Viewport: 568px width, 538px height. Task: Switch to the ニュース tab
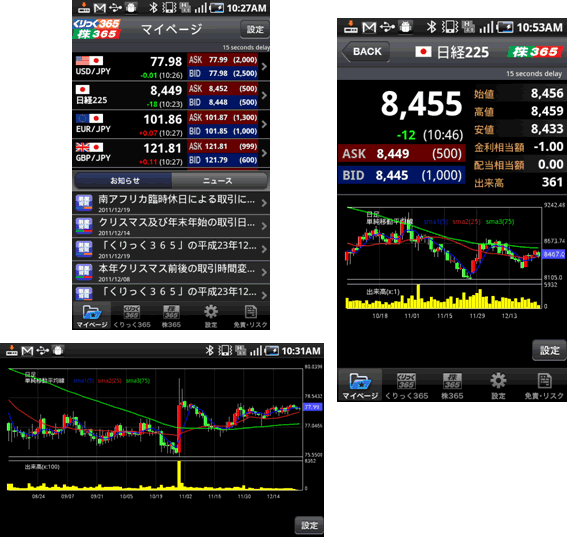[x=219, y=181]
